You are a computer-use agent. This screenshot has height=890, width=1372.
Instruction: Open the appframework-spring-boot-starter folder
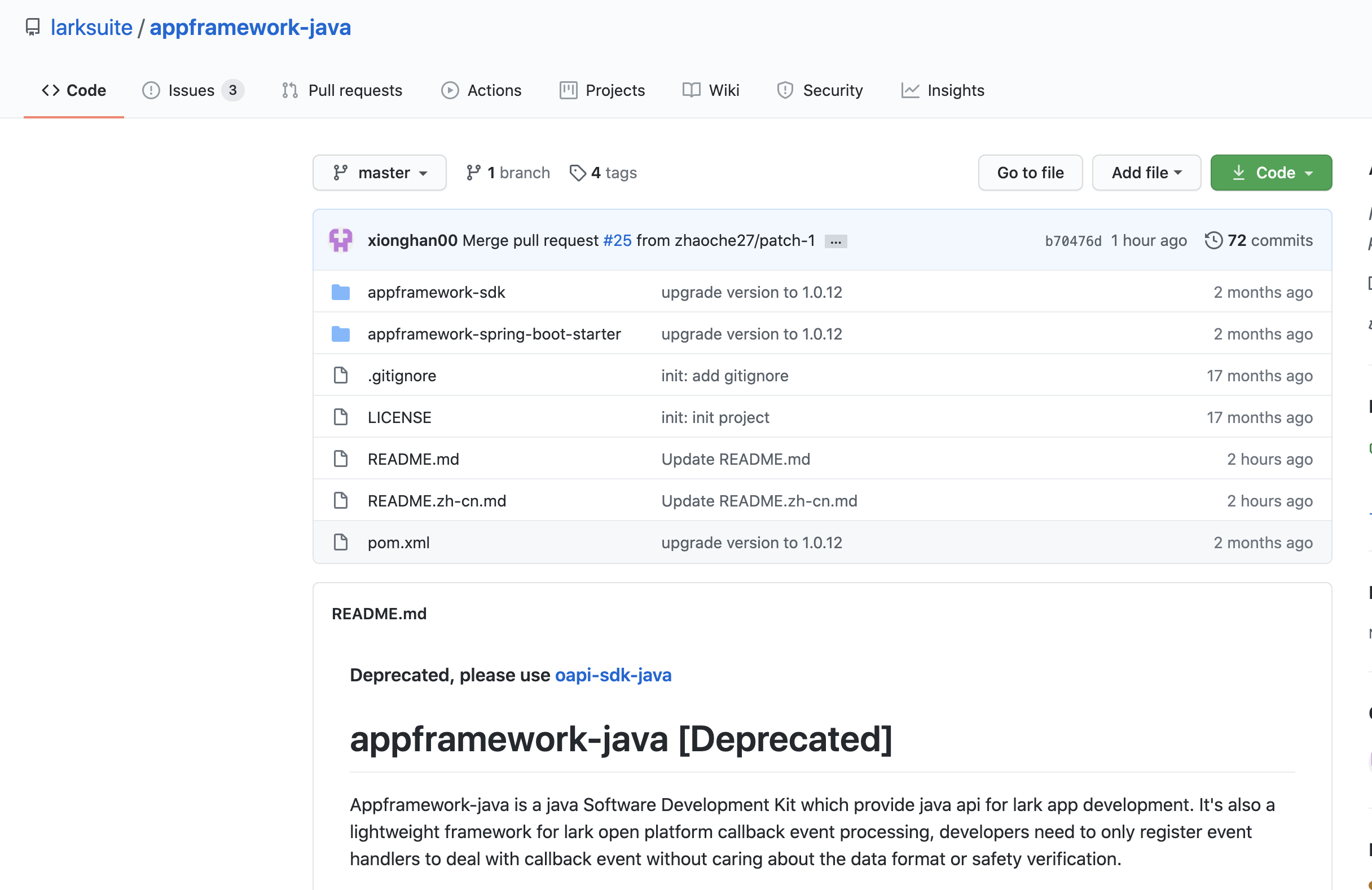[x=494, y=334]
